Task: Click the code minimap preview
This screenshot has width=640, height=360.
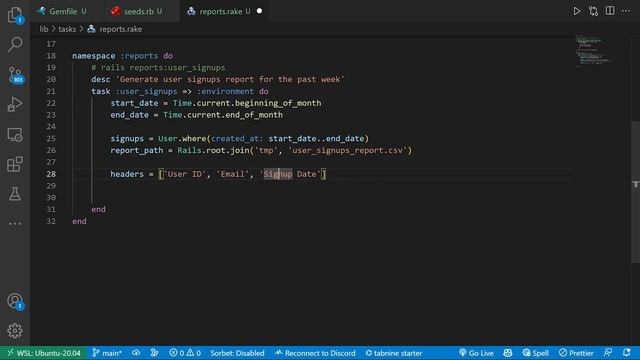Action: pyautogui.click(x=594, y=51)
